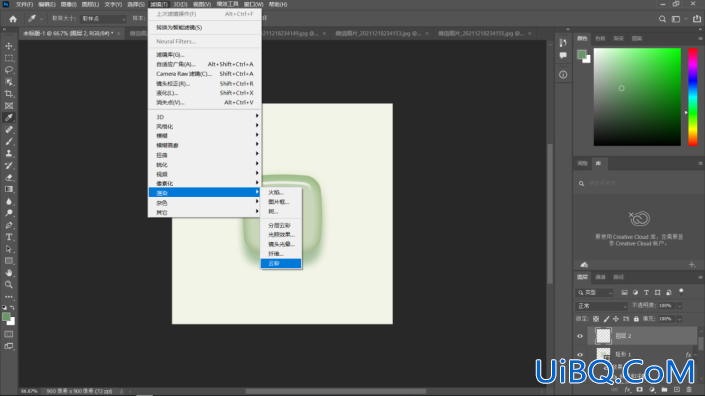Viewport: 705px width, 396px height.
Task: Click the delete layer trash icon
Action: click(x=689, y=390)
